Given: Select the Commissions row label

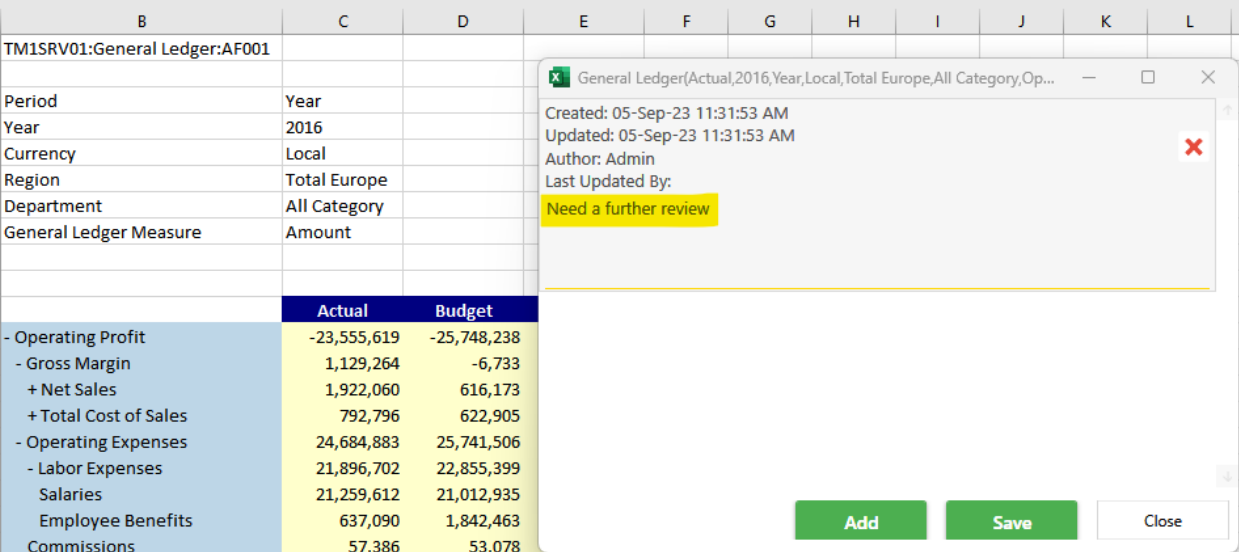Looking at the screenshot, I should pos(81,545).
